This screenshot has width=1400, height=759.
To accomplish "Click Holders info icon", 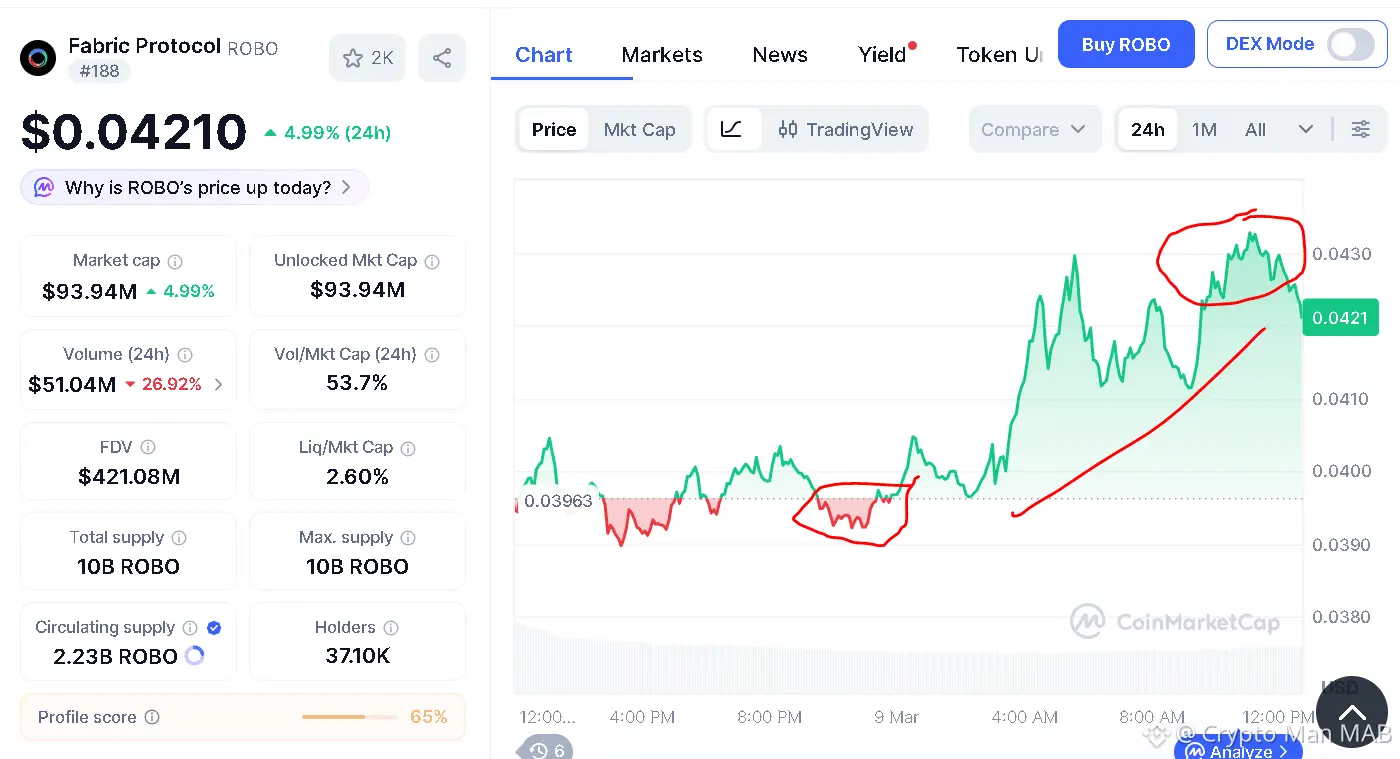I will click(391, 628).
